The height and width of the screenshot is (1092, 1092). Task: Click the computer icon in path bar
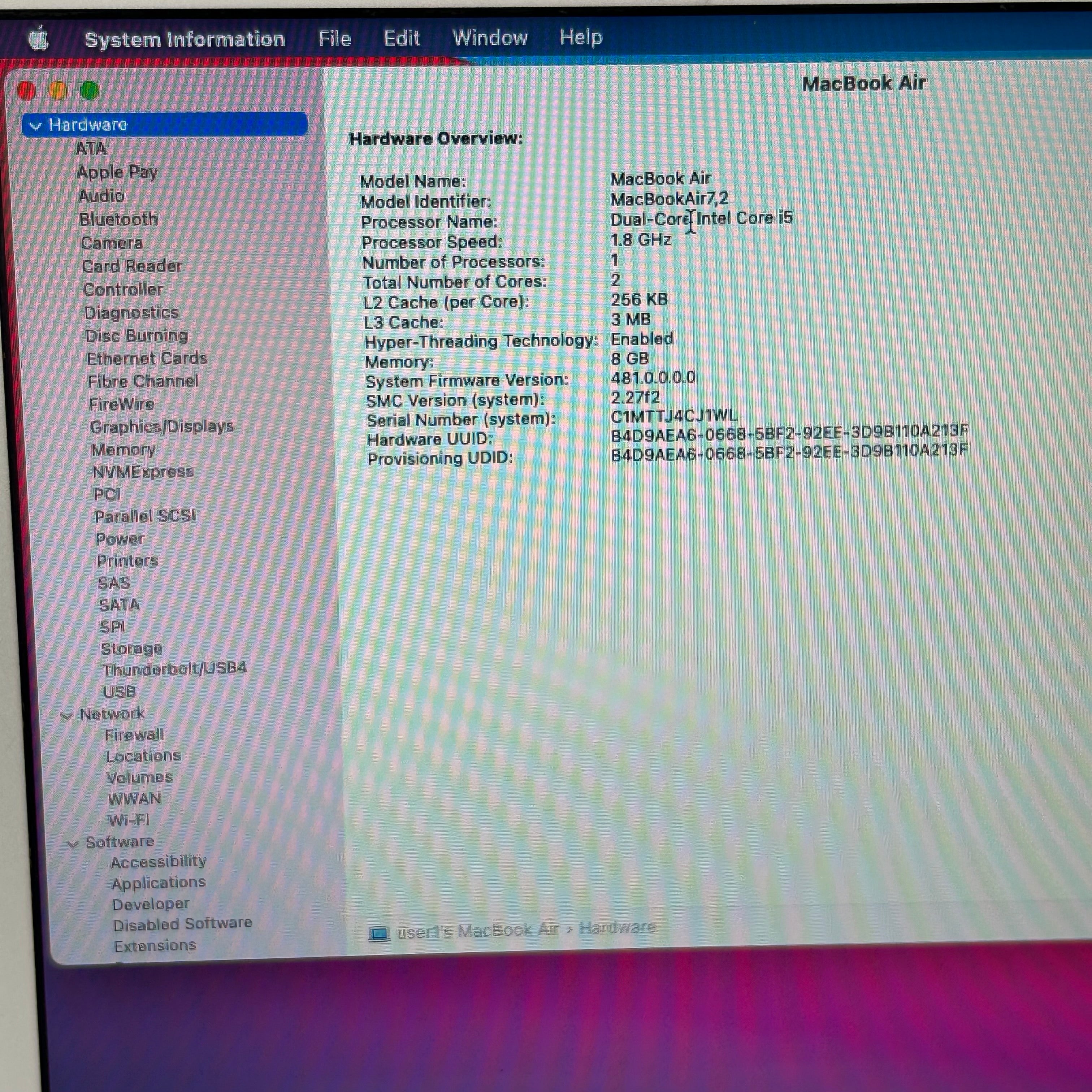click(x=379, y=933)
